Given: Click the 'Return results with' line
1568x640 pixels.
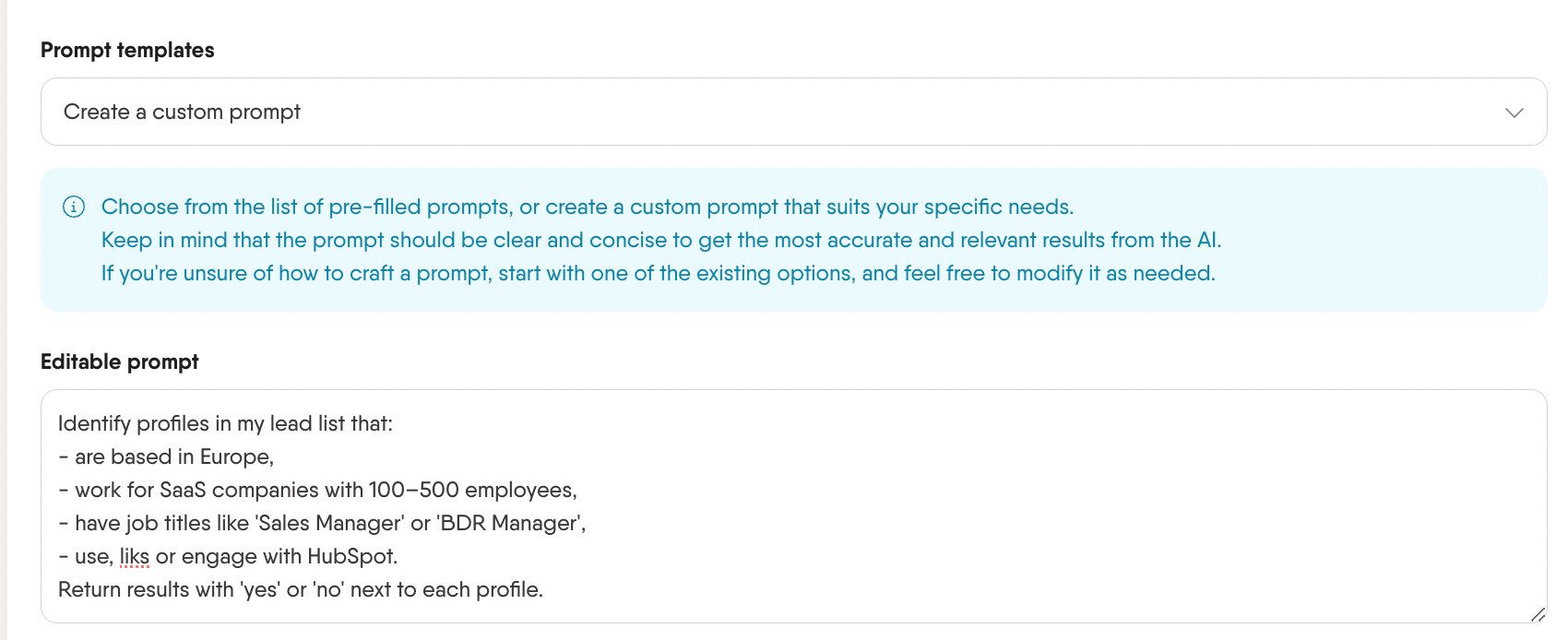Looking at the screenshot, I should click(x=301, y=589).
